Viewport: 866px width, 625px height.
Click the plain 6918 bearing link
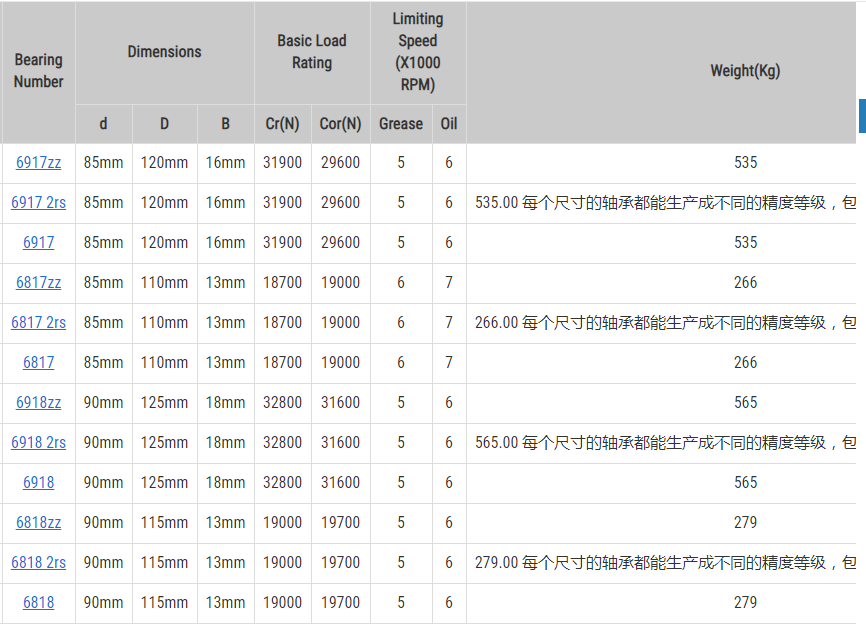pyautogui.click(x=38, y=483)
